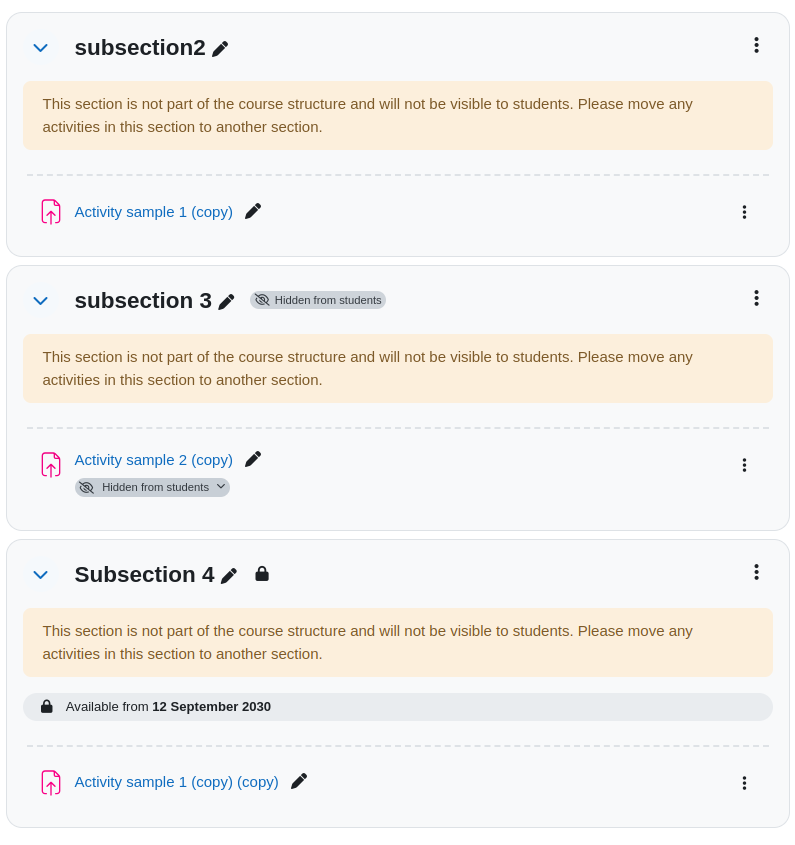Open Activity sample 1 (copy) link
The height and width of the screenshot is (845, 795).
click(154, 212)
